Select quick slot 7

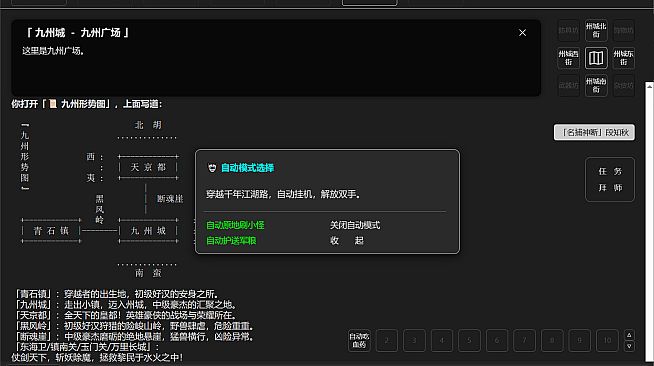pyautogui.click(x=524, y=341)
